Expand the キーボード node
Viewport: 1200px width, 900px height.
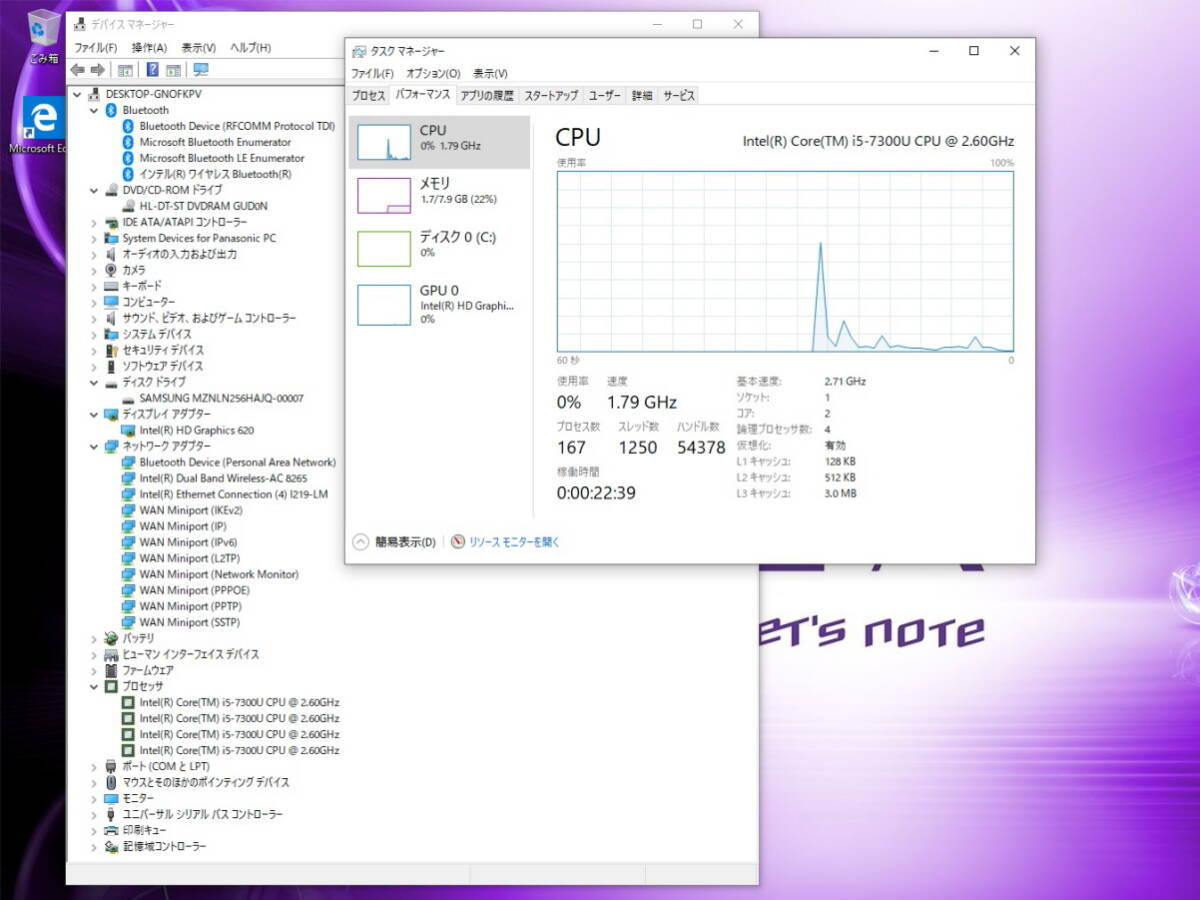coord(94,286)
